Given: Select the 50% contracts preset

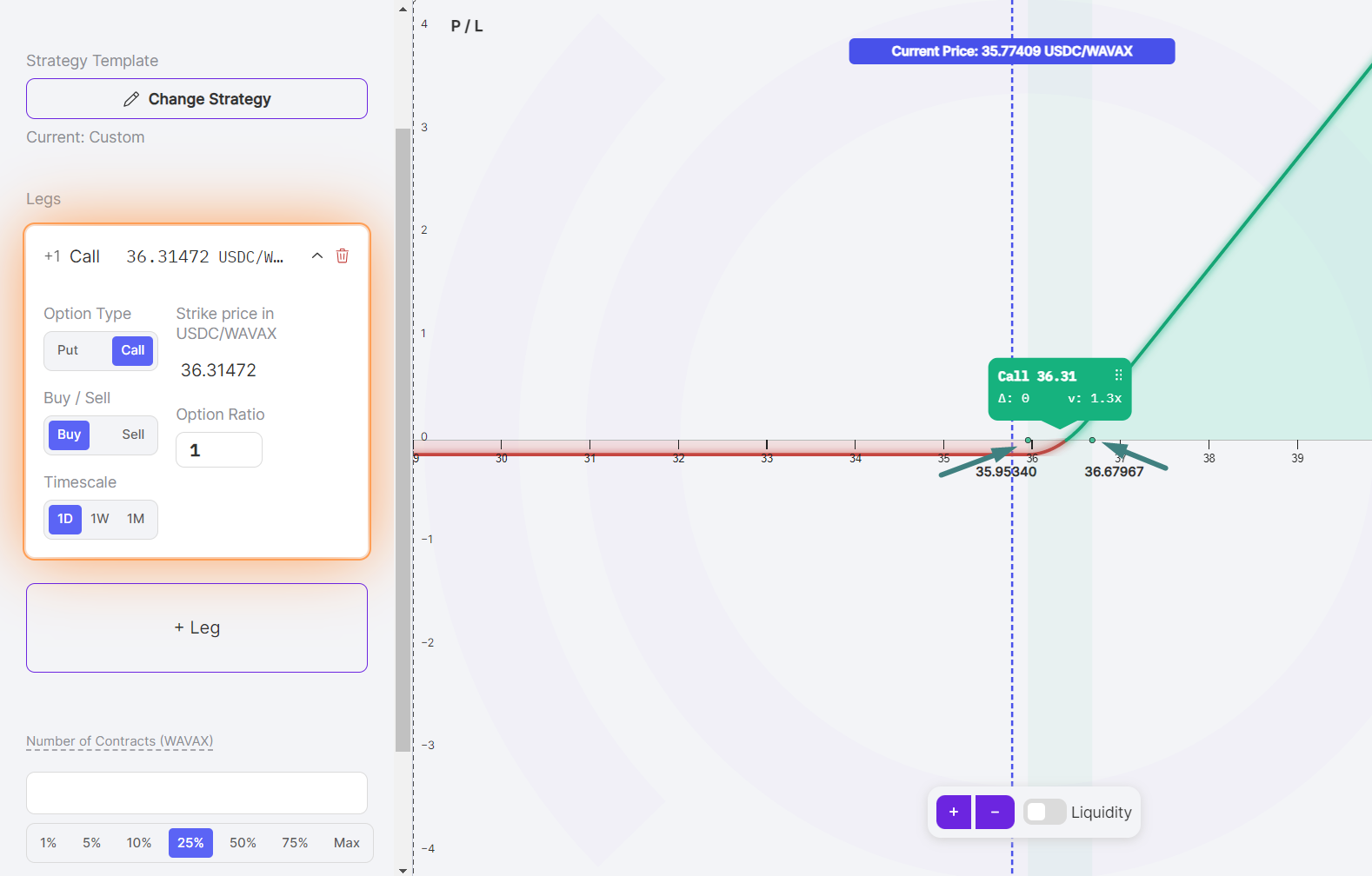Looking at the screenshot, I should (243, 843).
